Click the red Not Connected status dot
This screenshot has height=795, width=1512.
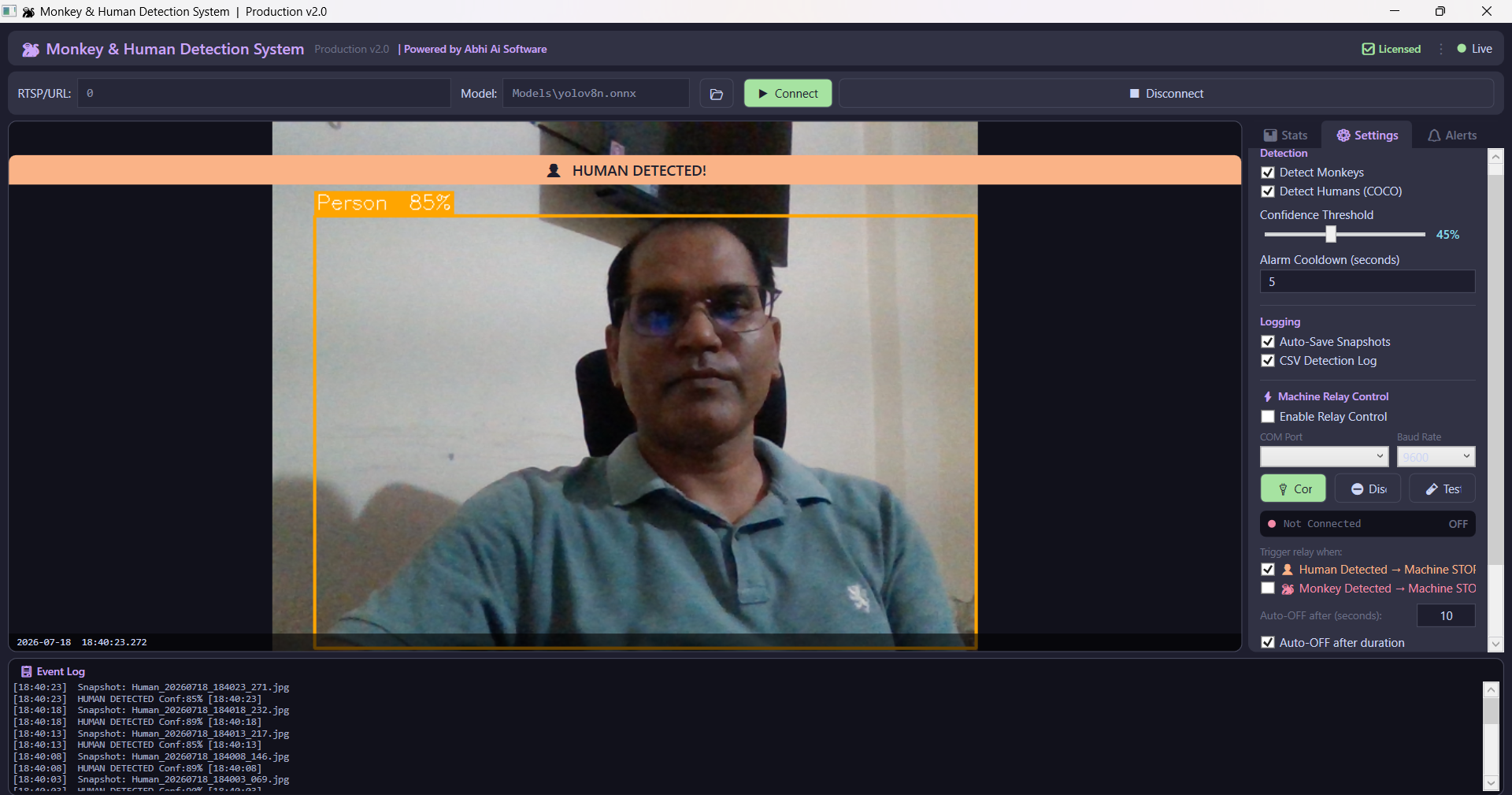coord(1272,524)
